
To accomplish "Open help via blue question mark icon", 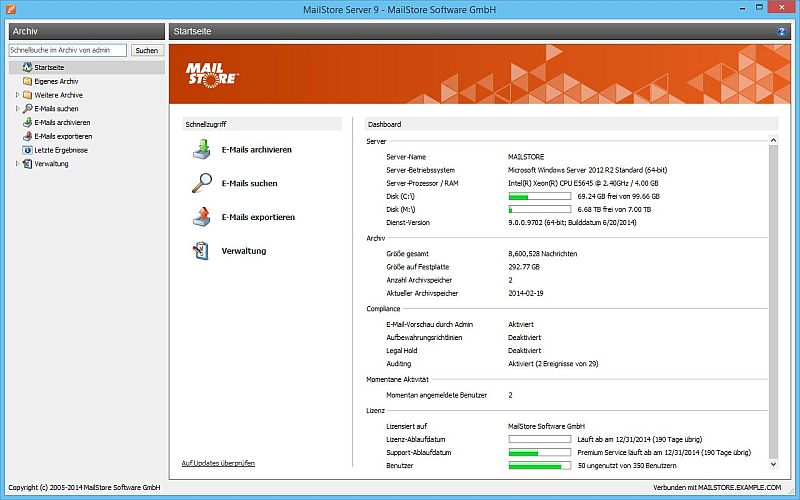I will (781, 31).
